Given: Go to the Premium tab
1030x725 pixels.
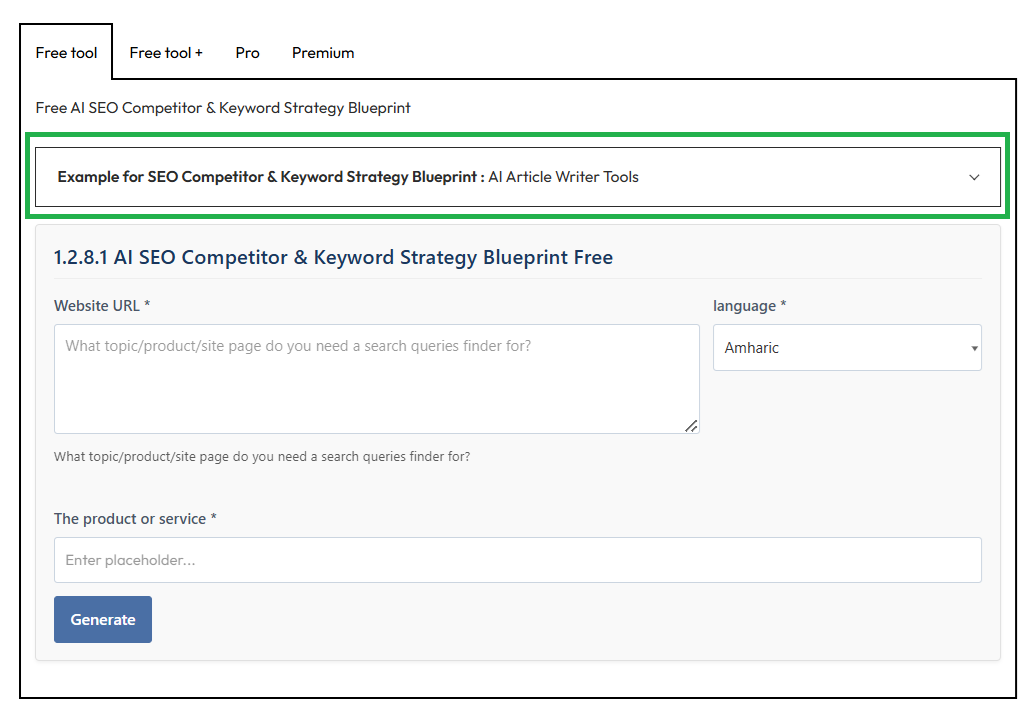Looking at the screenshot, I should 323,53.
